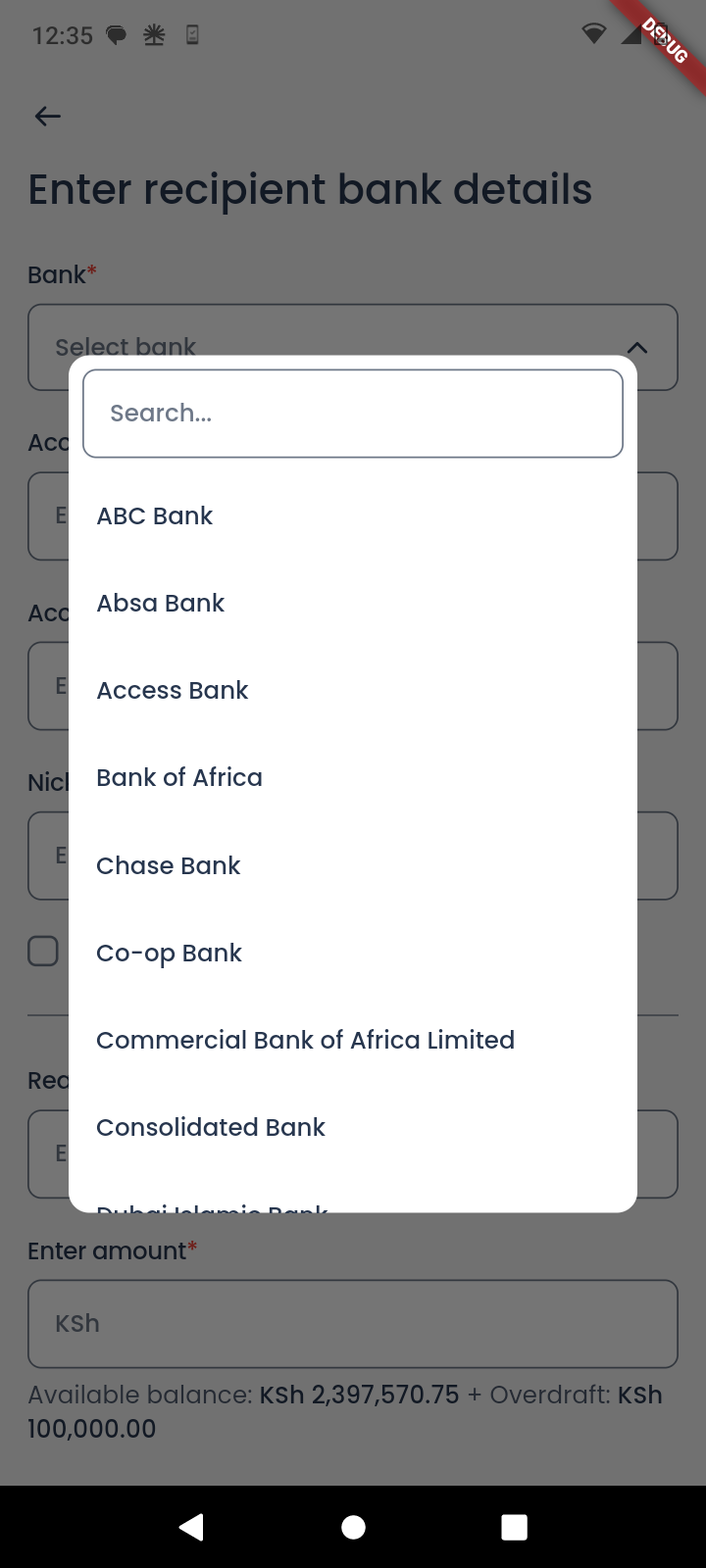Pick Commercial Bank of Africa Limited
This screenshot has height=1568, width=706.
tap(305, 1041)
